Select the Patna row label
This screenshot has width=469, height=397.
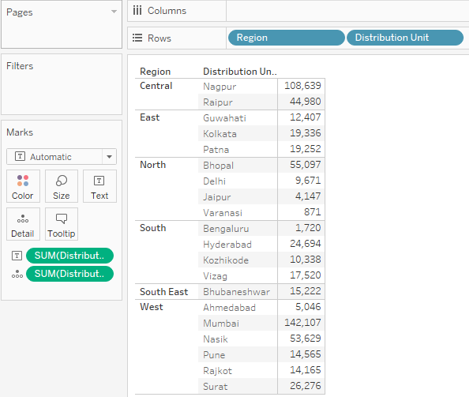pos(216,150)
